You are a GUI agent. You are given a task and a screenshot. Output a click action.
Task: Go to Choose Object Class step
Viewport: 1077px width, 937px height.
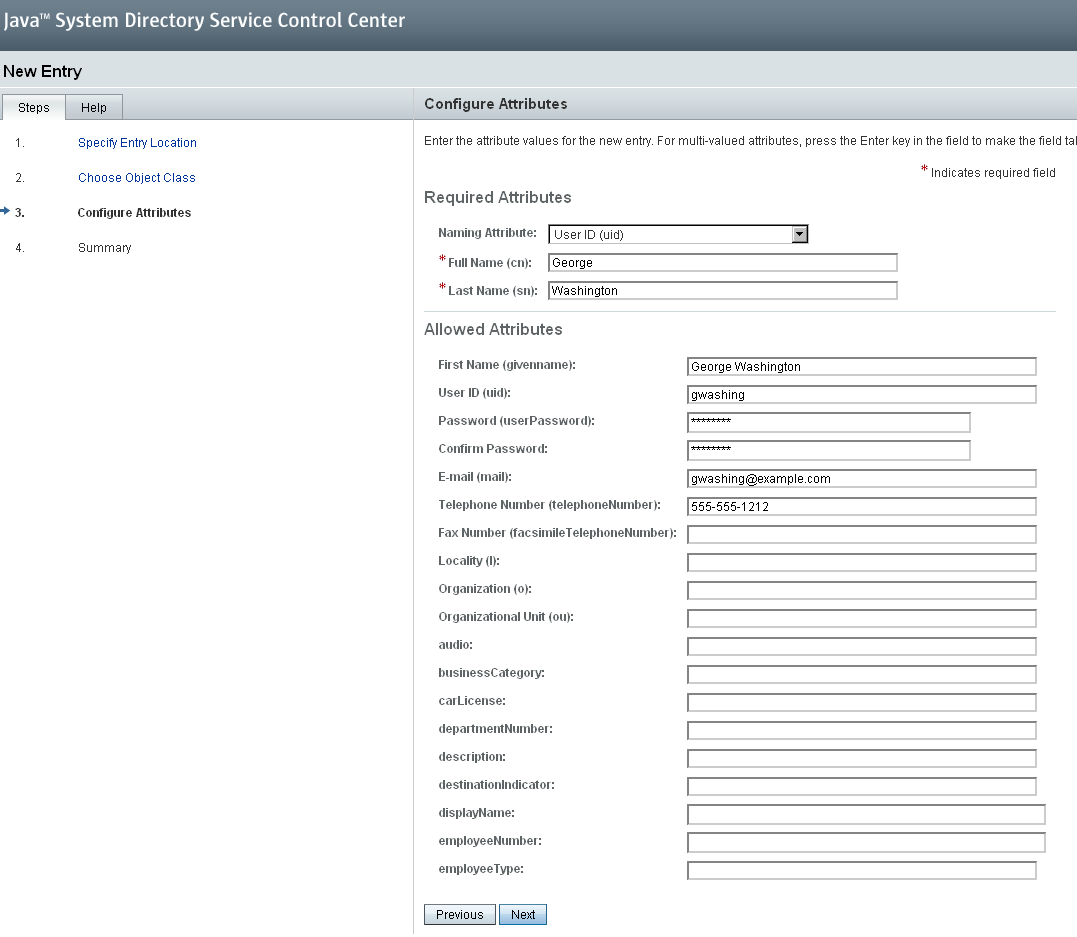tap(137, 178)
